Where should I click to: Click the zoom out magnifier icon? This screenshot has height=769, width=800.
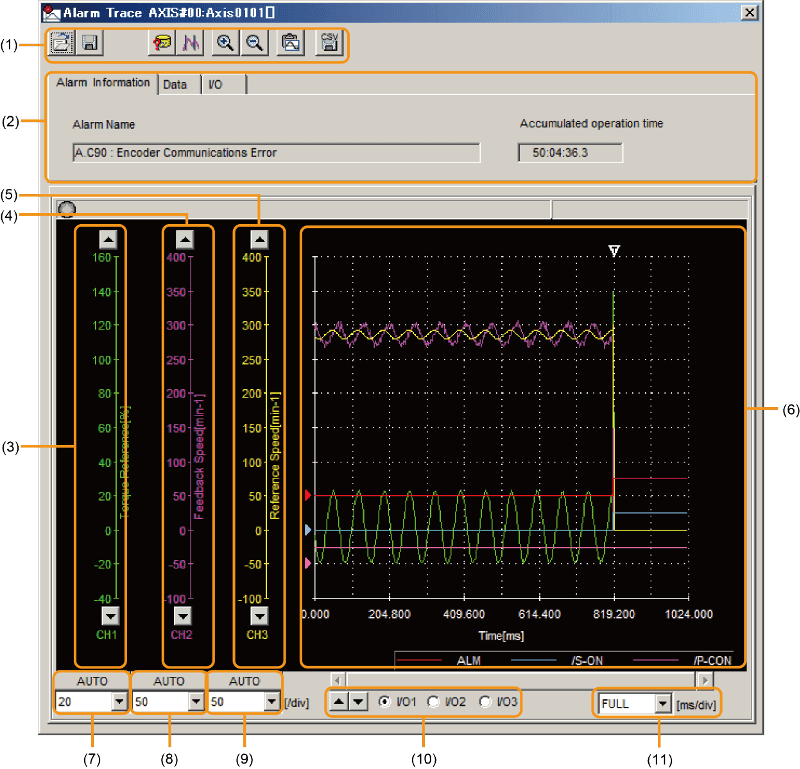pos(254,44)
